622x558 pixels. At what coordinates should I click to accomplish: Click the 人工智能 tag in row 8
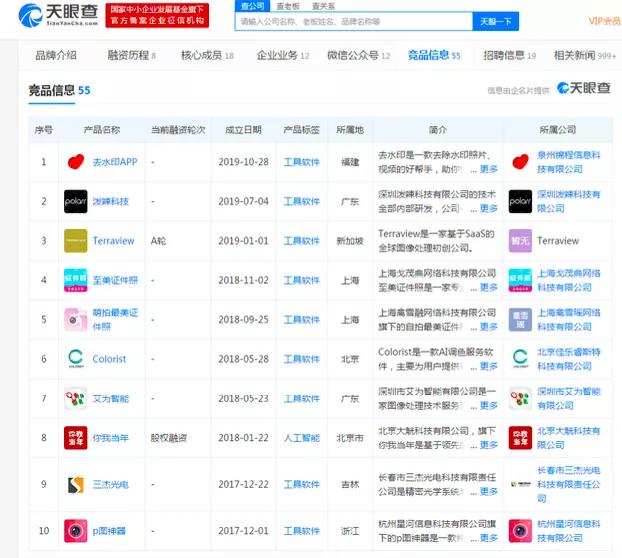(x=301, y=437)
